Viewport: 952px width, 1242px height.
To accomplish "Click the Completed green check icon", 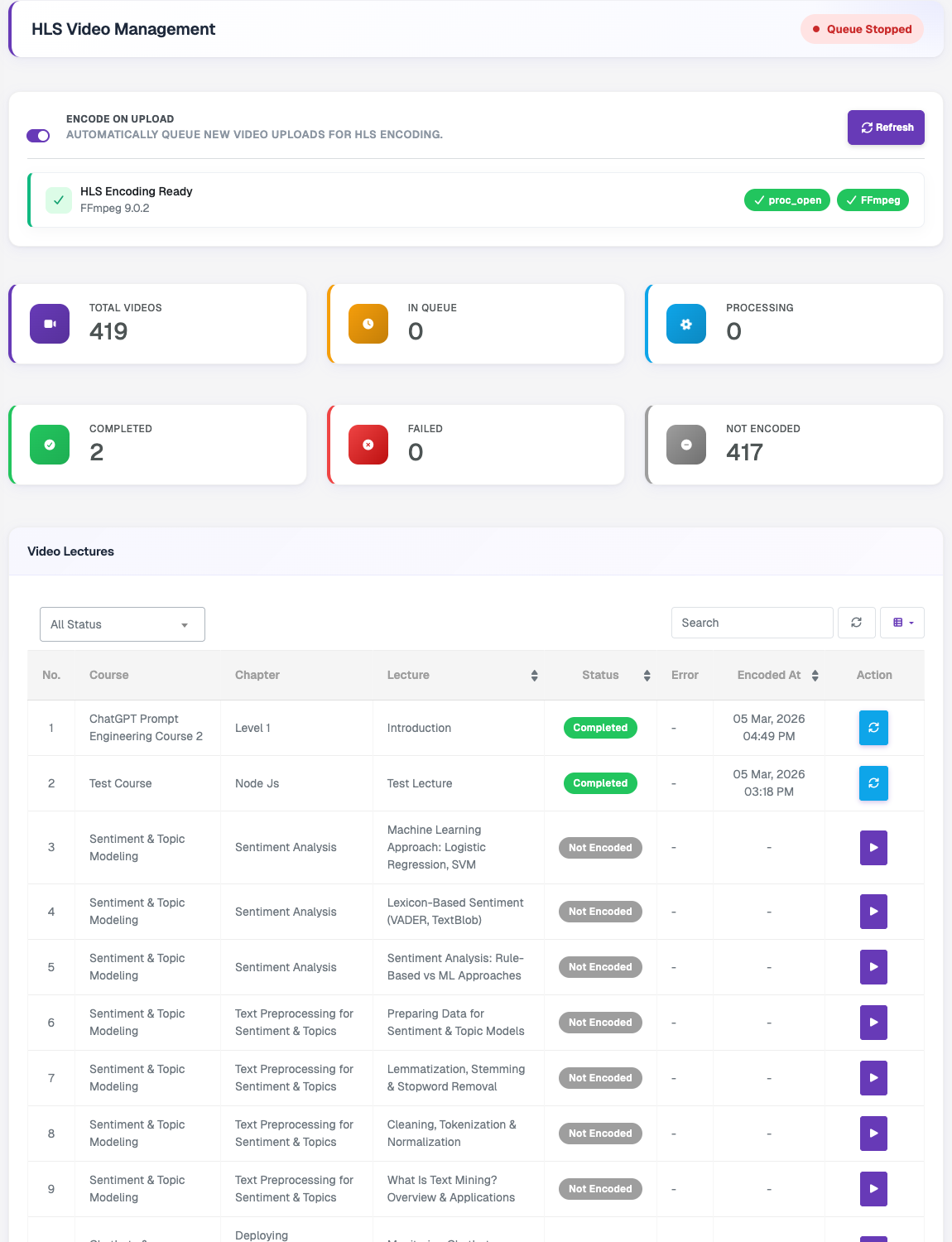I will [x=50, y=445].
